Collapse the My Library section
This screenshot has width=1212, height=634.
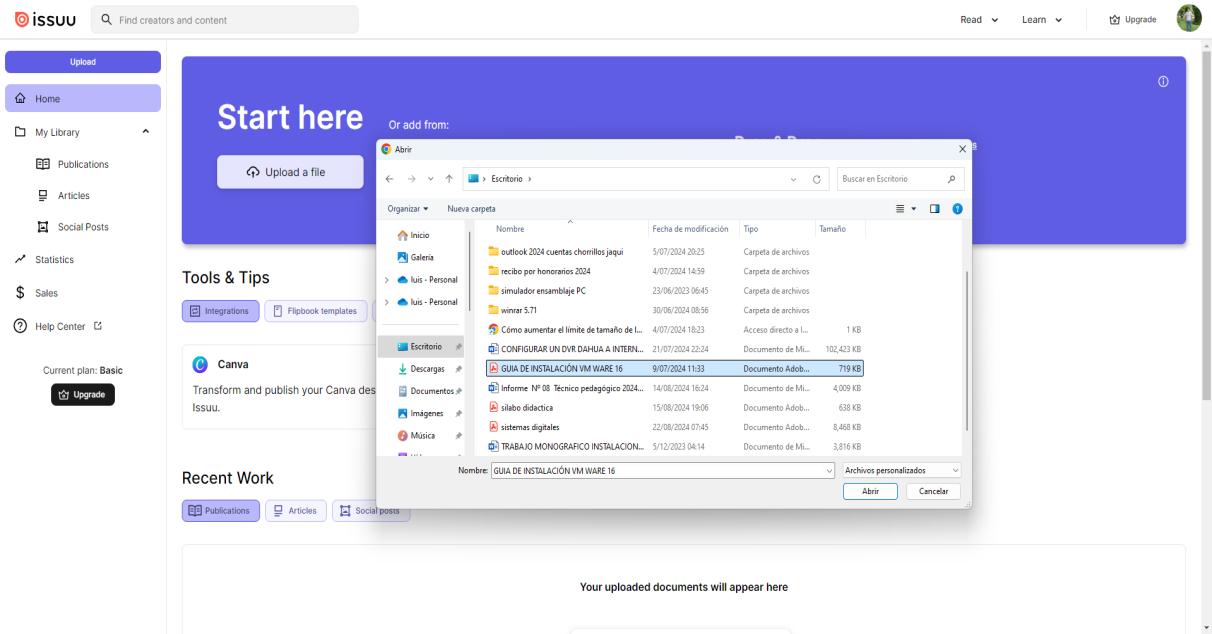(146, 131)
